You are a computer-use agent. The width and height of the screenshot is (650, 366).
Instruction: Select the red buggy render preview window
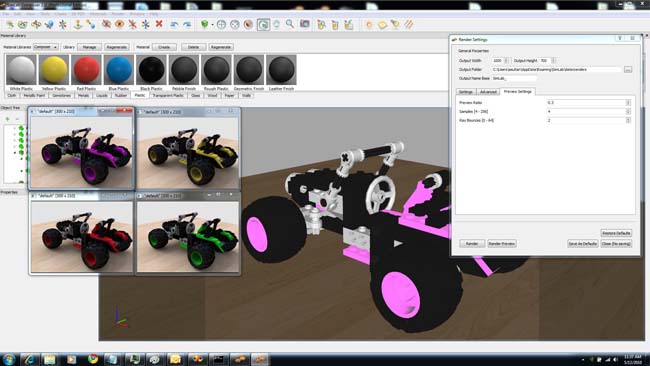point(82,232)
